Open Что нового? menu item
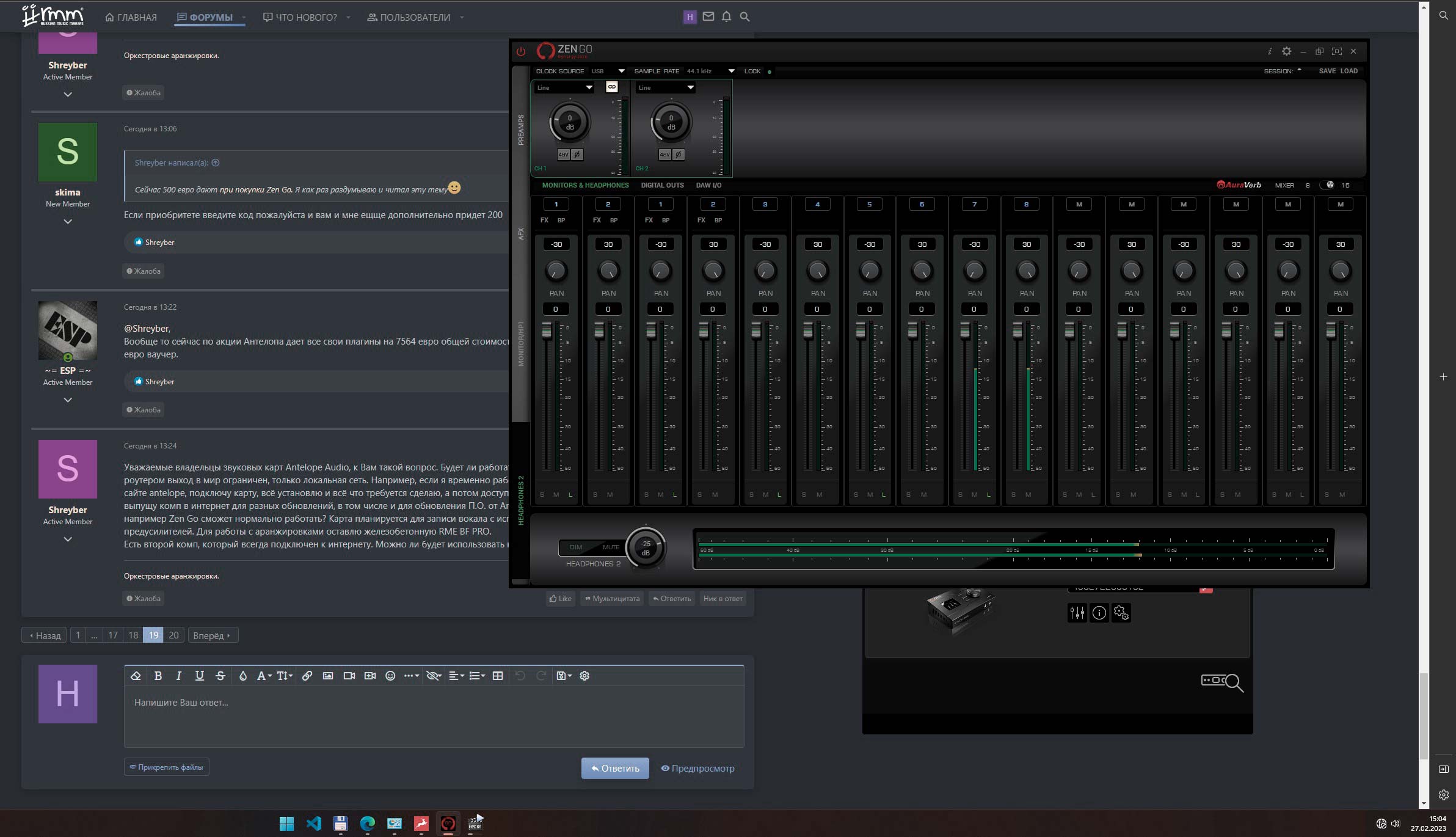Image resolution: width=1456 pixels, height=837 pixels. pos(300,17)
